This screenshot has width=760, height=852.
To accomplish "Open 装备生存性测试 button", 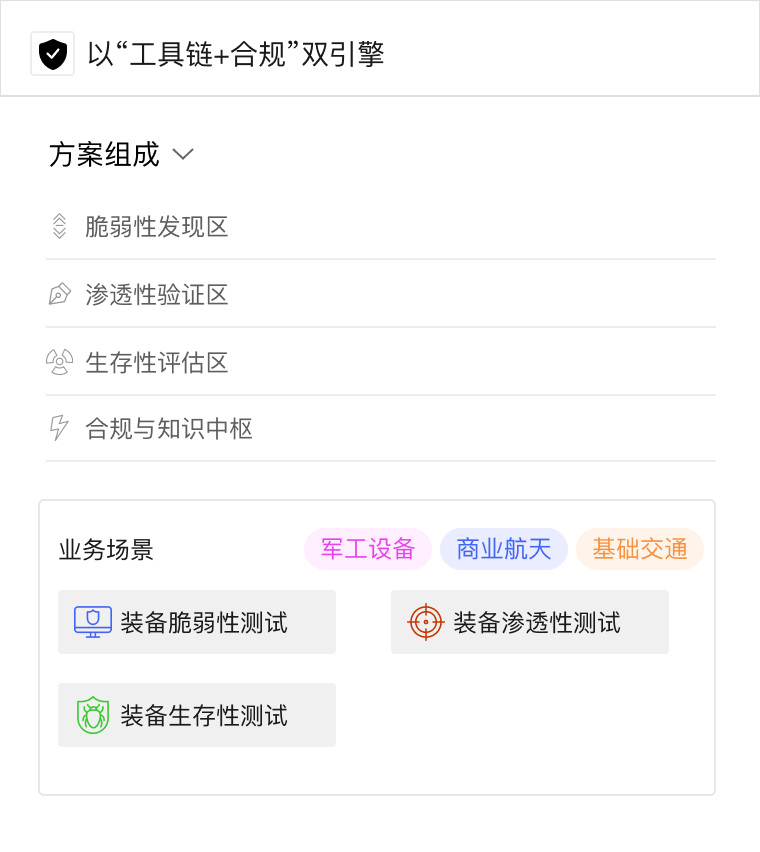I will click(x=197, y=715).
